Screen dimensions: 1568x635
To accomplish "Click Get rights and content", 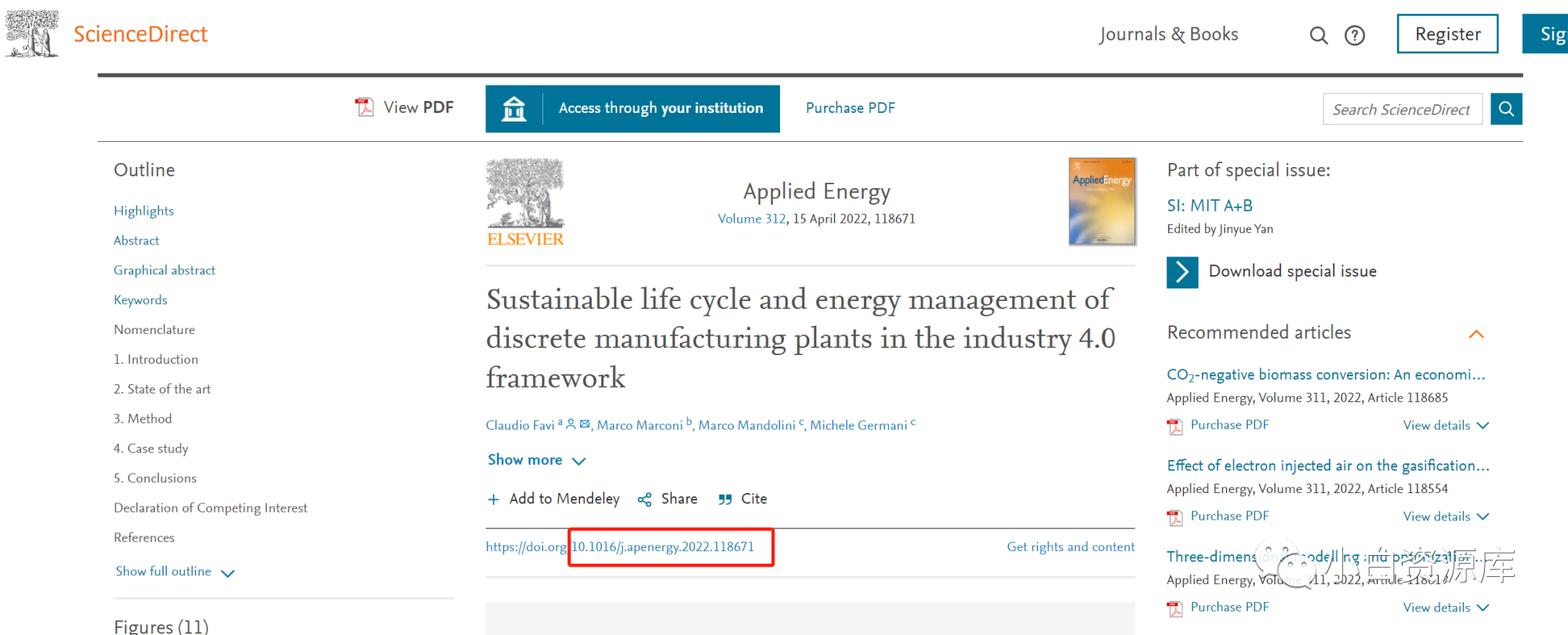I will click(1071, 547).
